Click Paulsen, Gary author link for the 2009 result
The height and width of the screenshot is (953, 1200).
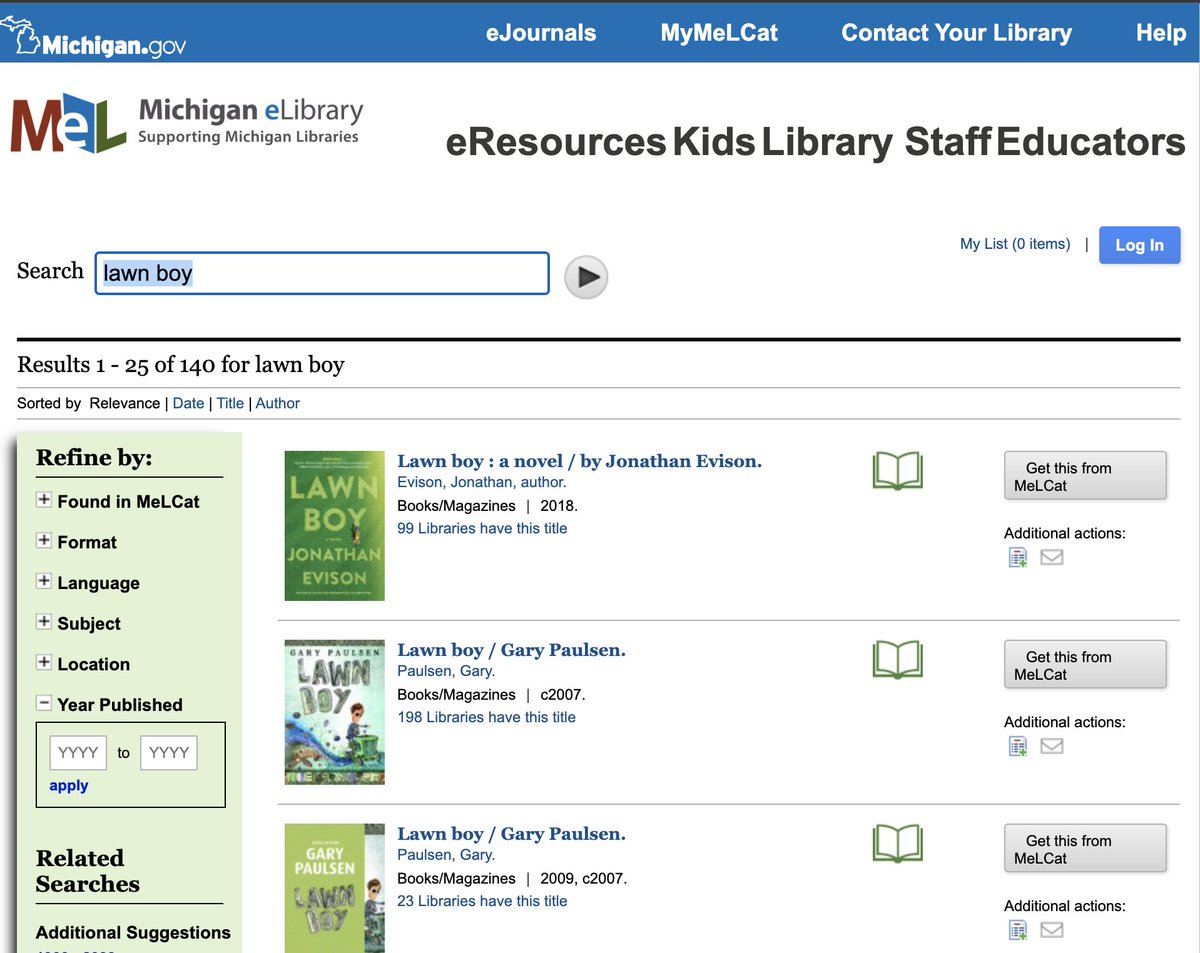pos(446,855)
